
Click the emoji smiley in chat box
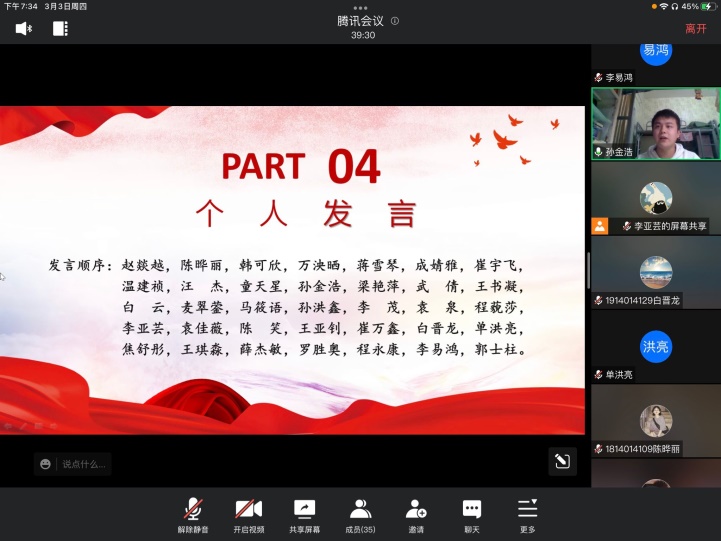45,463
